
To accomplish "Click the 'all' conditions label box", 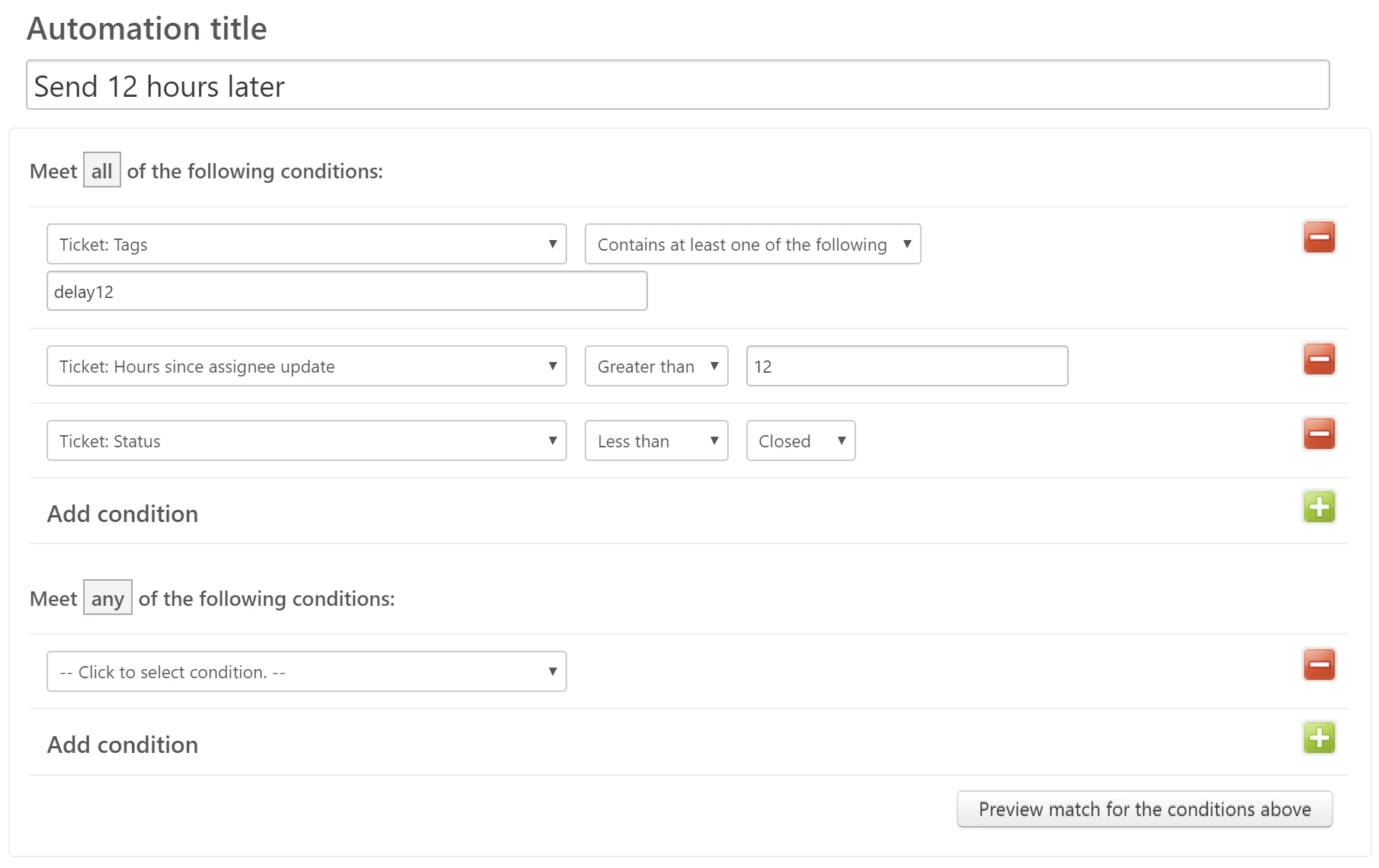I will coord(101,171).
